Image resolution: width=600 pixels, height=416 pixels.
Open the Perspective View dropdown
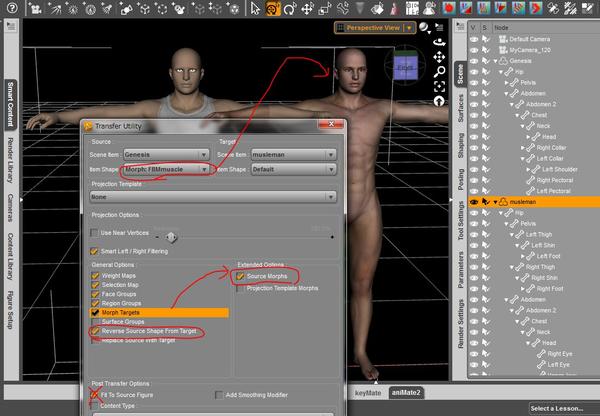click(x=375, y=28)
